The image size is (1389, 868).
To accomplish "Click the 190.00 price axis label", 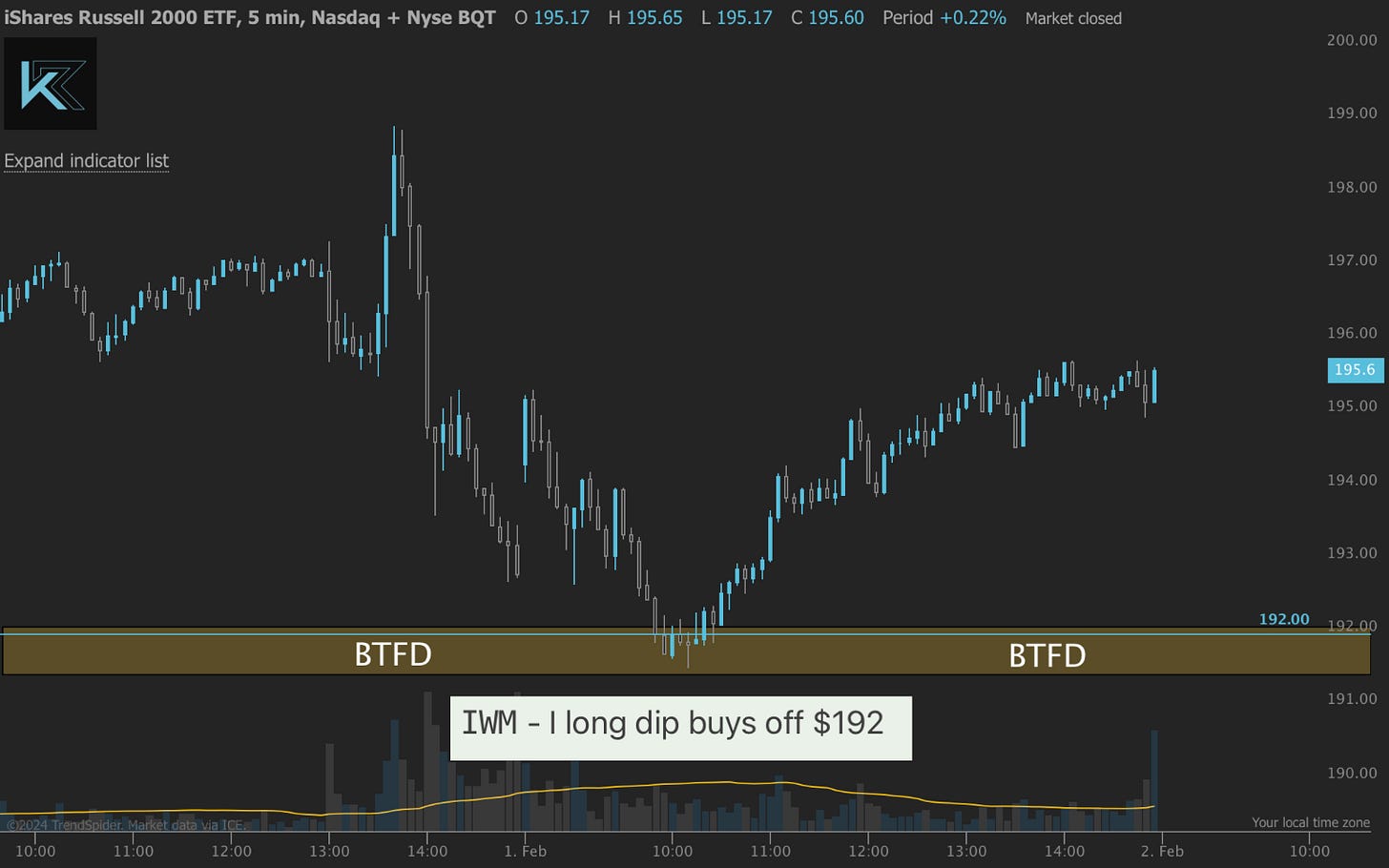I will pyautogui.click(x=1352, y=773).
